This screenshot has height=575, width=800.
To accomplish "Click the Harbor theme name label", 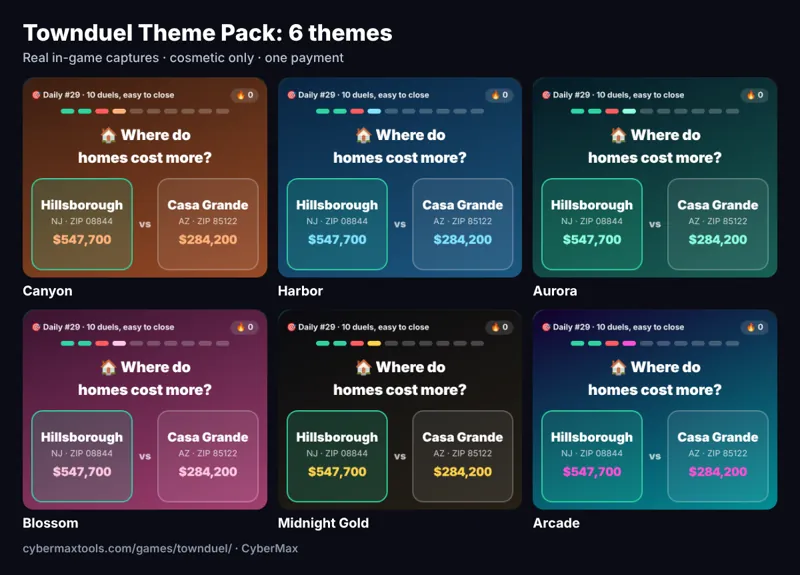I will pos(300,291).
